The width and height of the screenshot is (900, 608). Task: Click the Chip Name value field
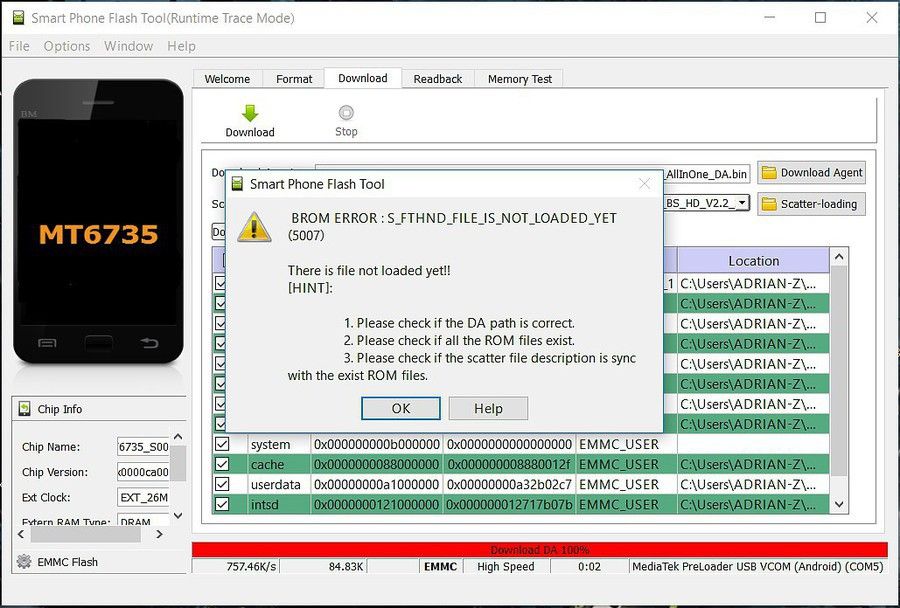[x=143, y=447]
